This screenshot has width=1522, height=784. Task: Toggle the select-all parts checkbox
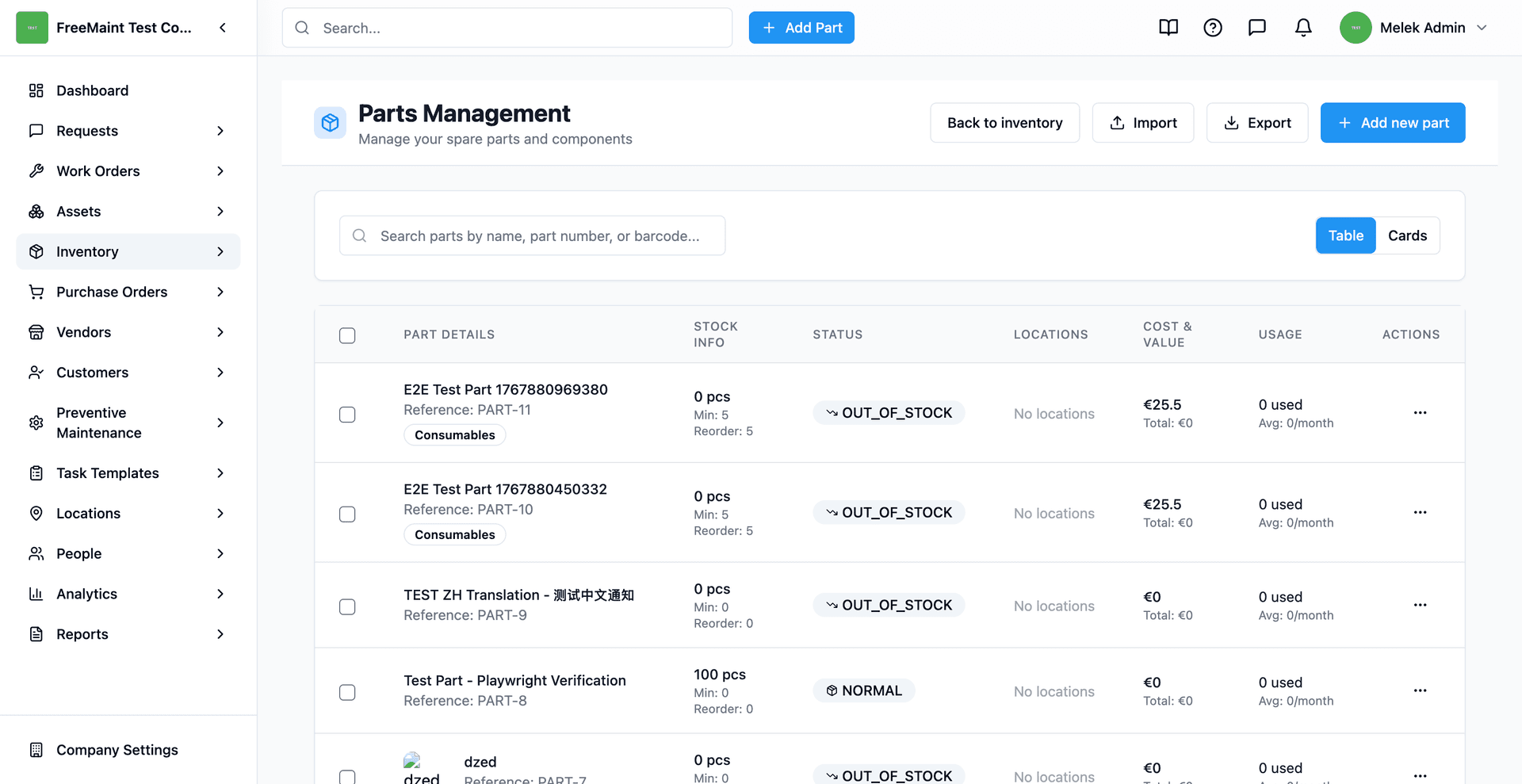[x=347, y=335]
